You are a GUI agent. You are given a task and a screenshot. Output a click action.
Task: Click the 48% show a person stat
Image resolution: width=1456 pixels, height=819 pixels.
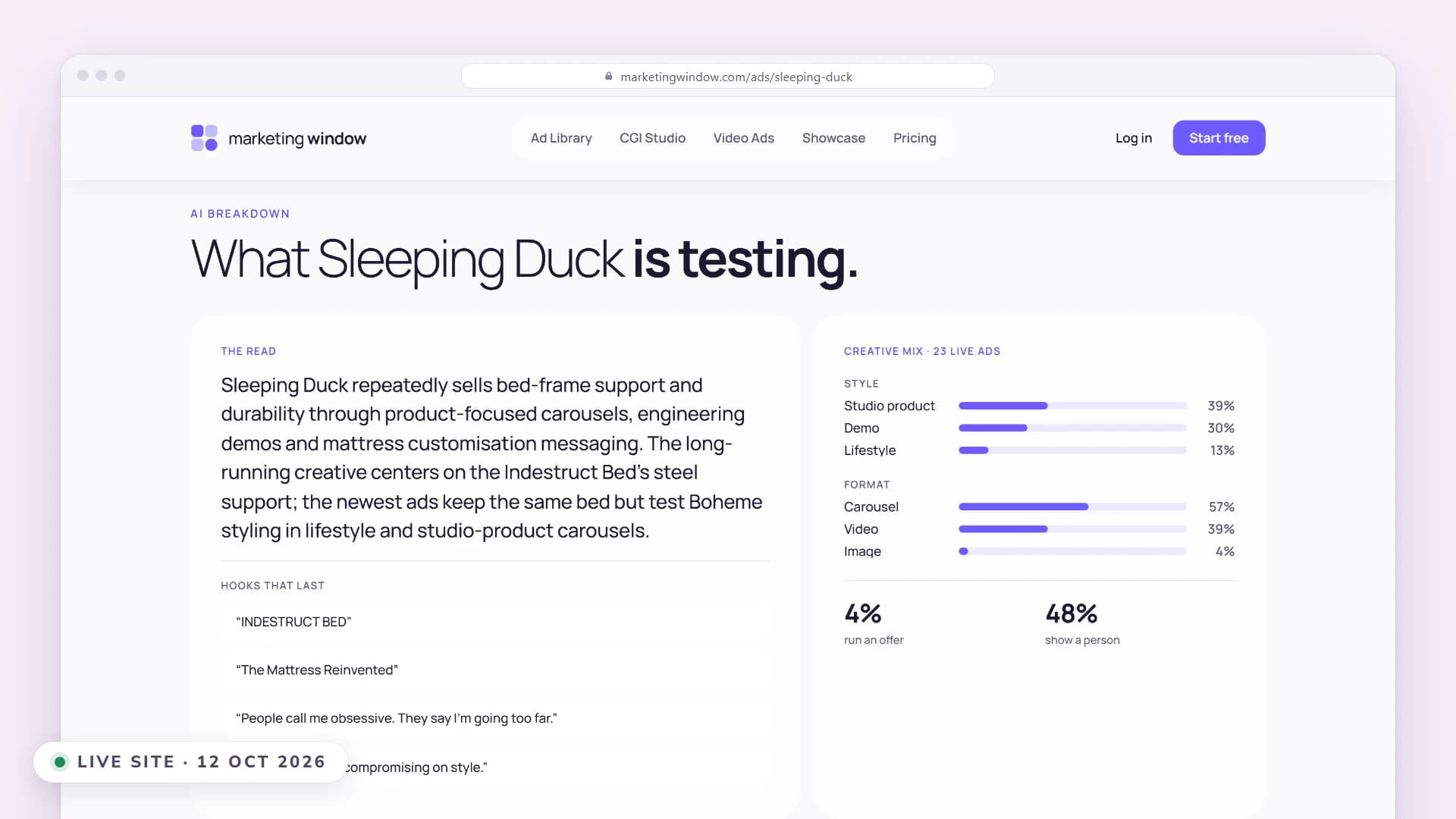pyautogui.click(x=1082, y=624)
